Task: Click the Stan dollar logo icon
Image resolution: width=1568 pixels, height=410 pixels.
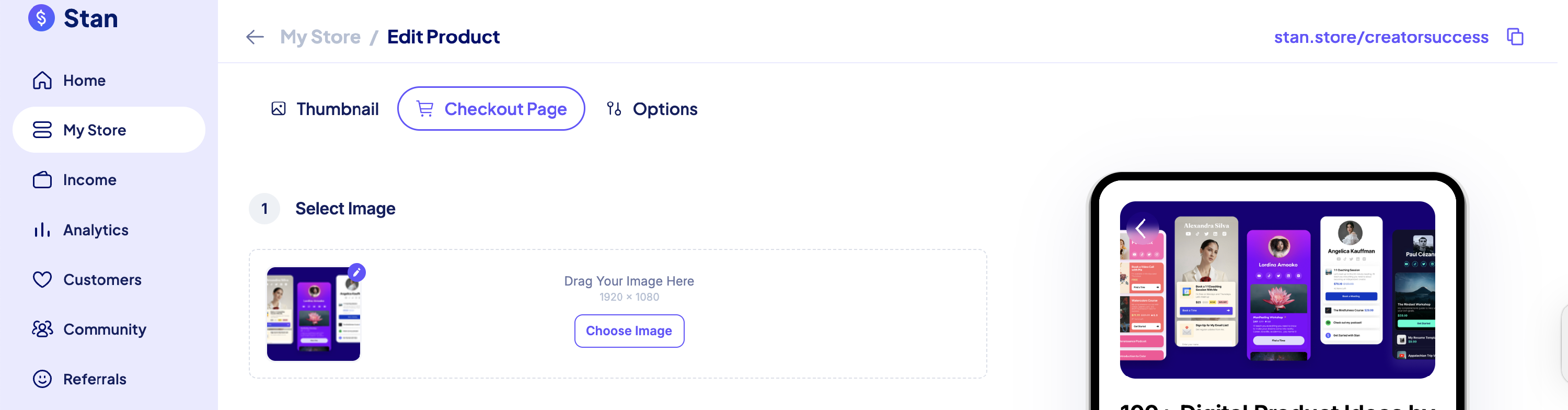Action: click(x=41, y=18)
